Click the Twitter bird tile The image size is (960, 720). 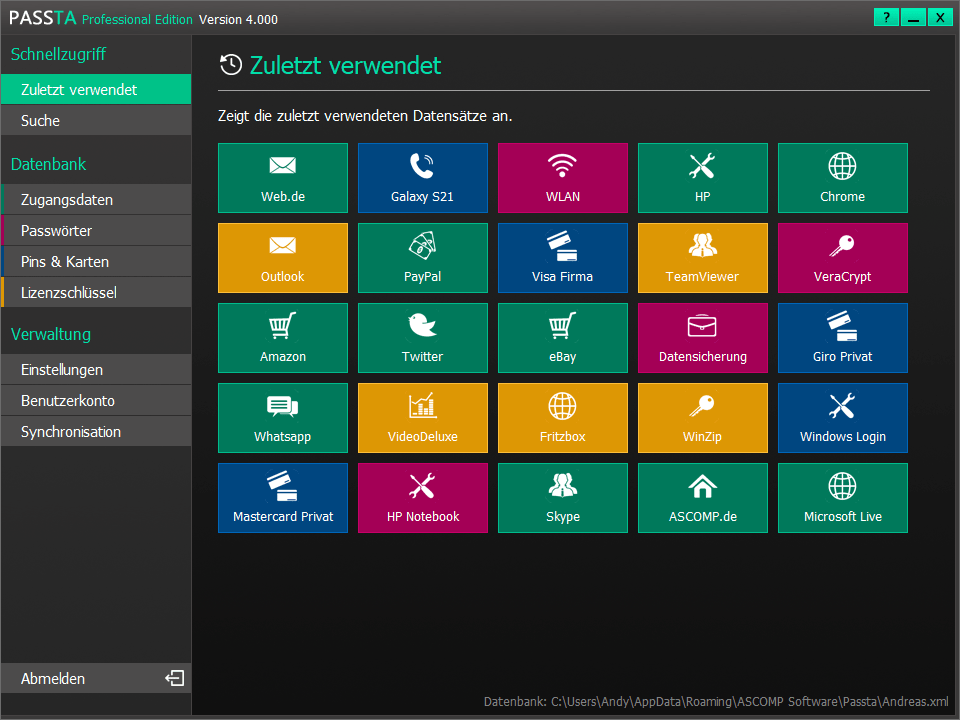click(422, 338)
